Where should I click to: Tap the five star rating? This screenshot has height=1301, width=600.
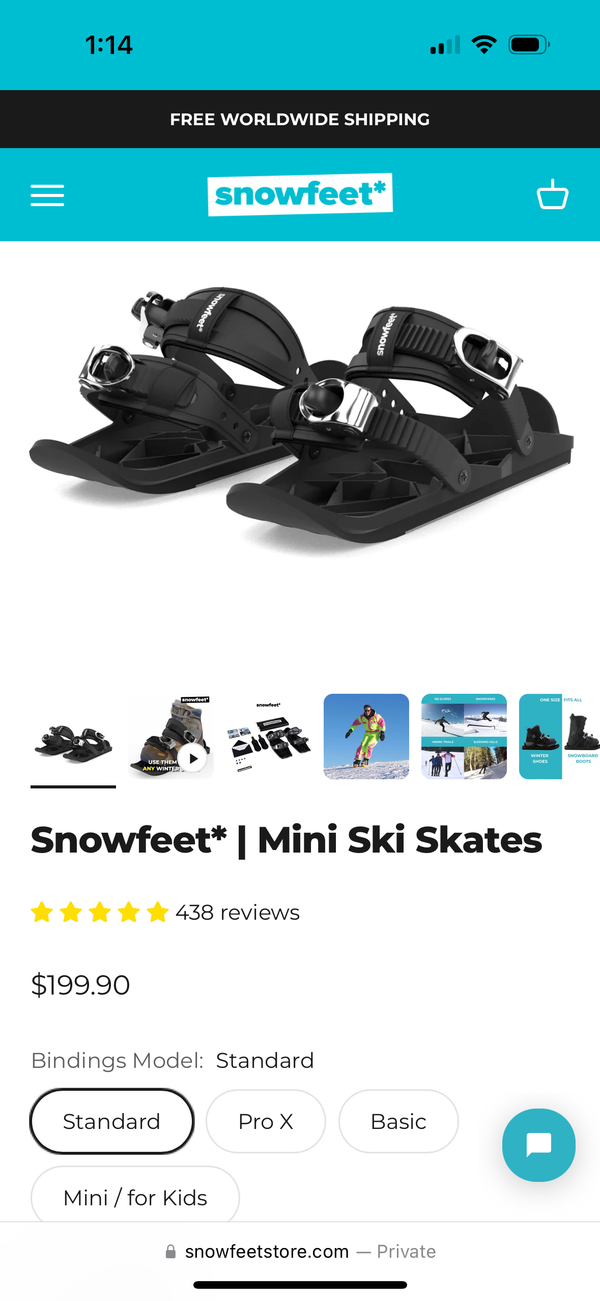point(100,912)
